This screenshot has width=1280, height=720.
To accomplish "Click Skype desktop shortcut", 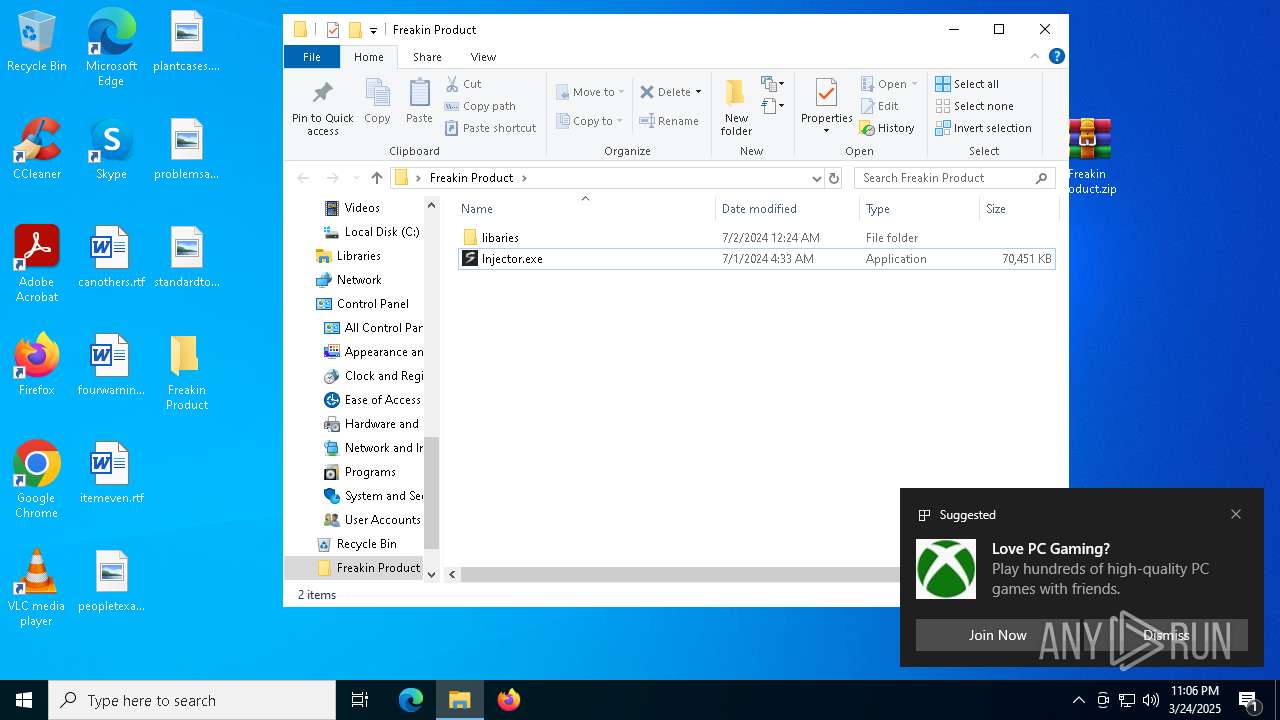I will [x=111, y=150].
